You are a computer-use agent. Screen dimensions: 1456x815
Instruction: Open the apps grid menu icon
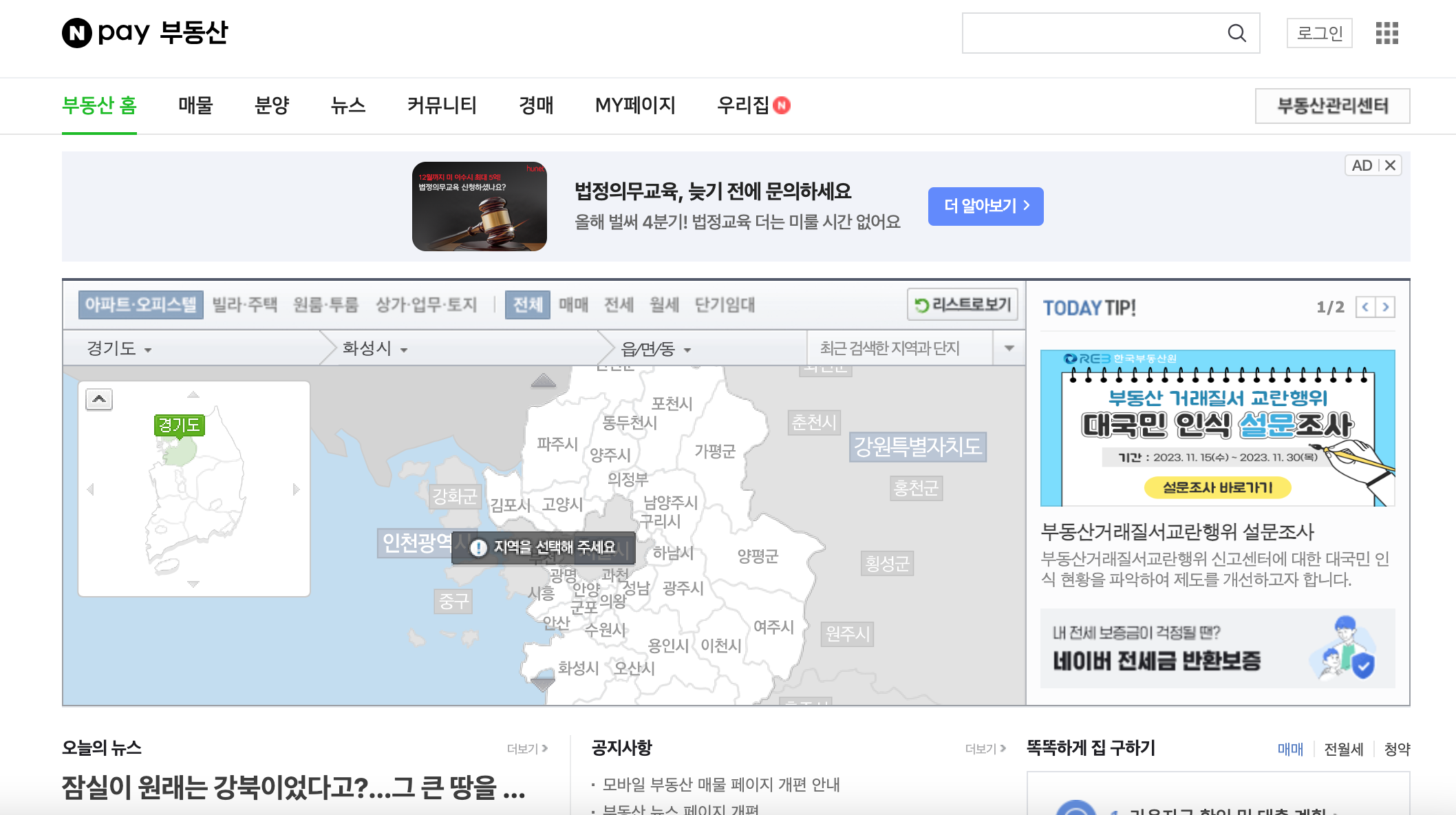[1387, 33]
